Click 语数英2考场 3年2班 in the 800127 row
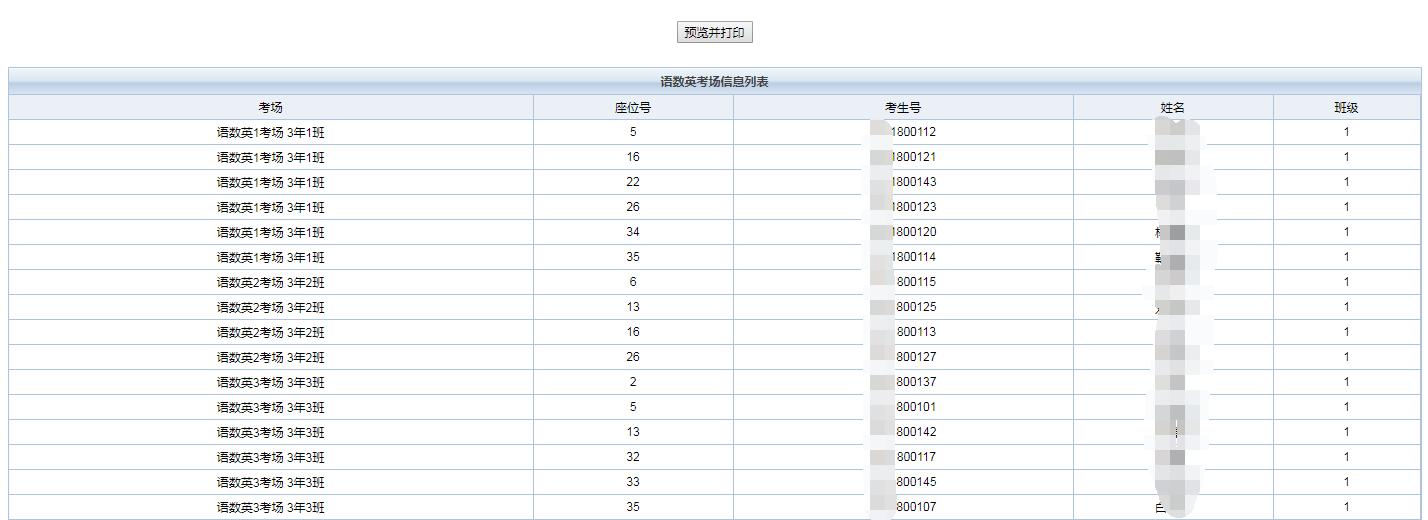This screenshot has width=1428, height=520. [271, 357]
